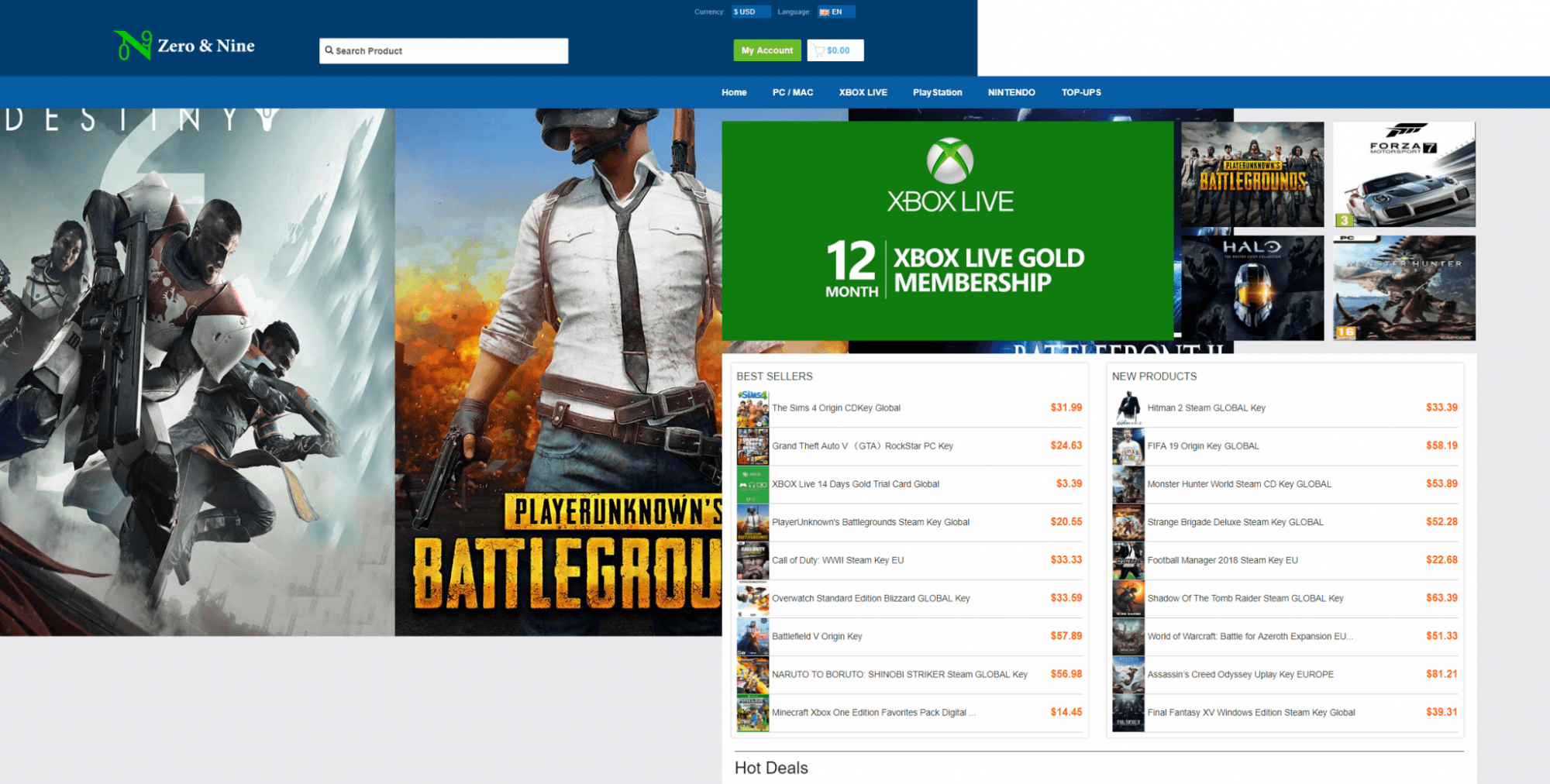Open Battlefield V Origin Key link
Viewport: 1550px width, 784px height.
(817, 636)
